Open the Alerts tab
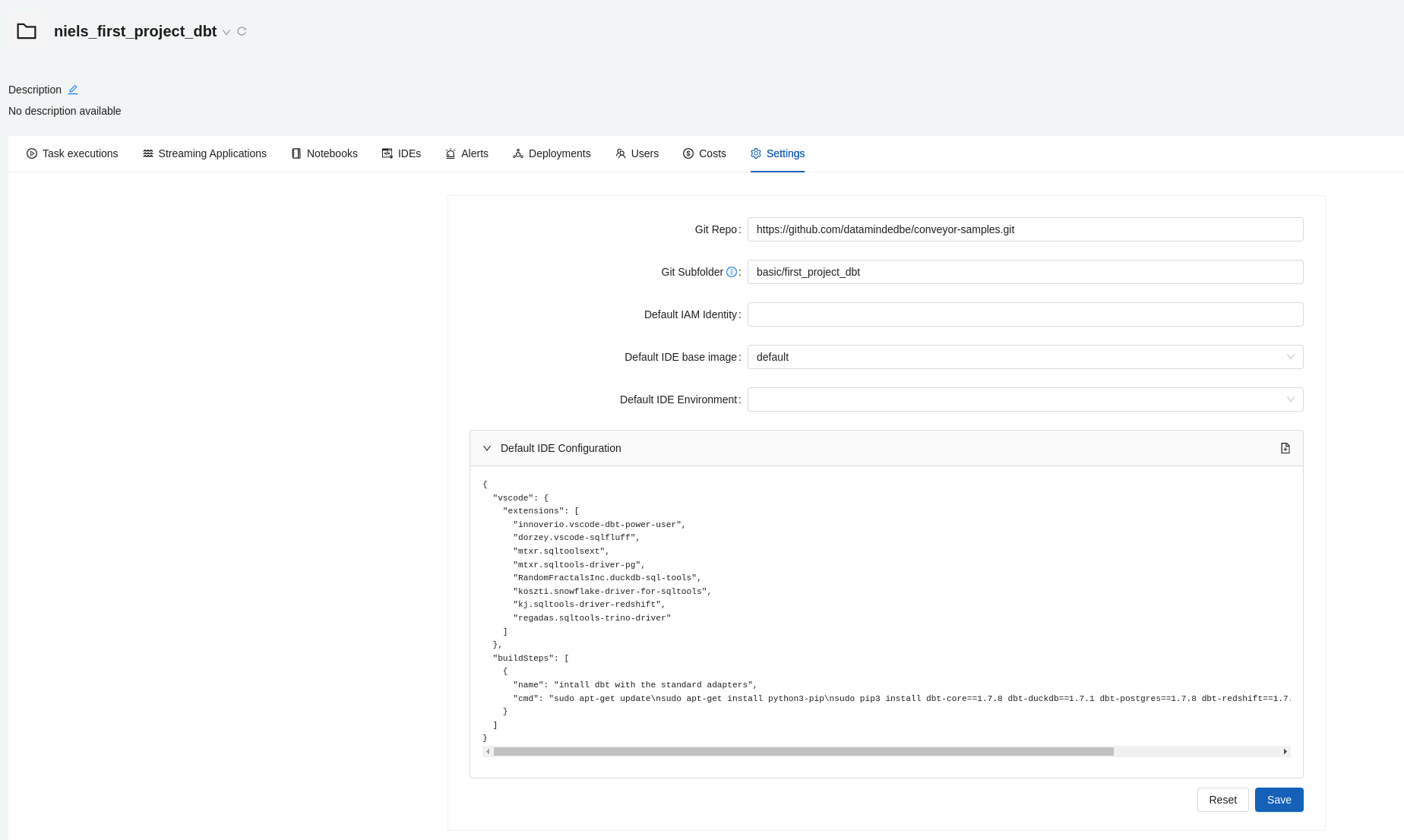 click(466, 153)
